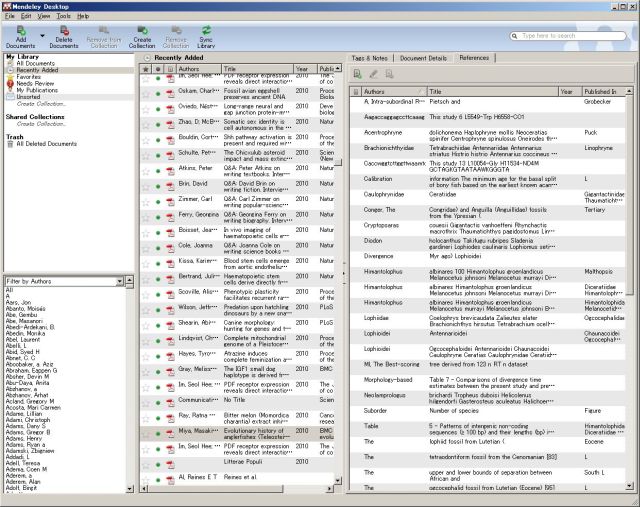Toggle favorite star for Zimmer, Carl row
This screenshot has height=507, width=640.
[146, 202]
